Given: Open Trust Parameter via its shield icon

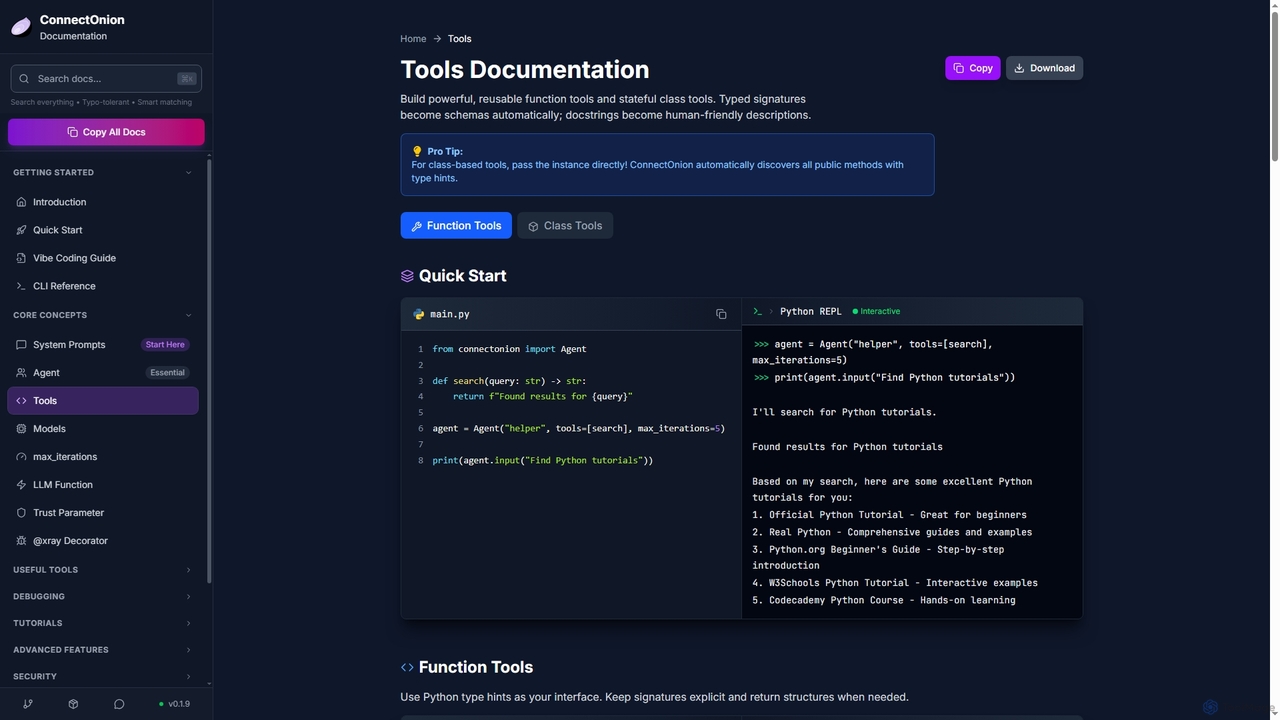Looking at the screenshot, I should (x=22, y=513).
